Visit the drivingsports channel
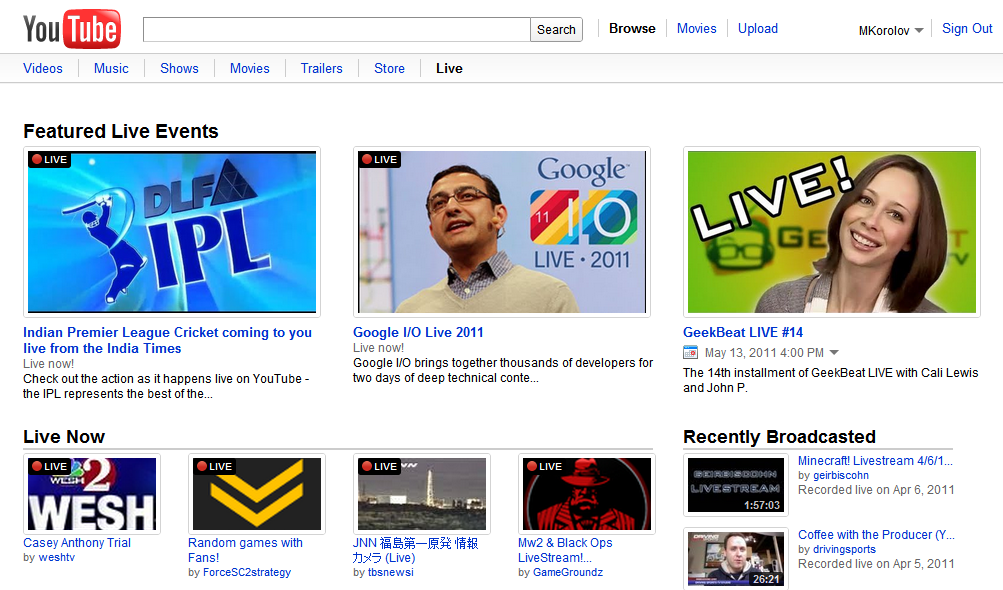1003x590 pixels. [844, 550]
